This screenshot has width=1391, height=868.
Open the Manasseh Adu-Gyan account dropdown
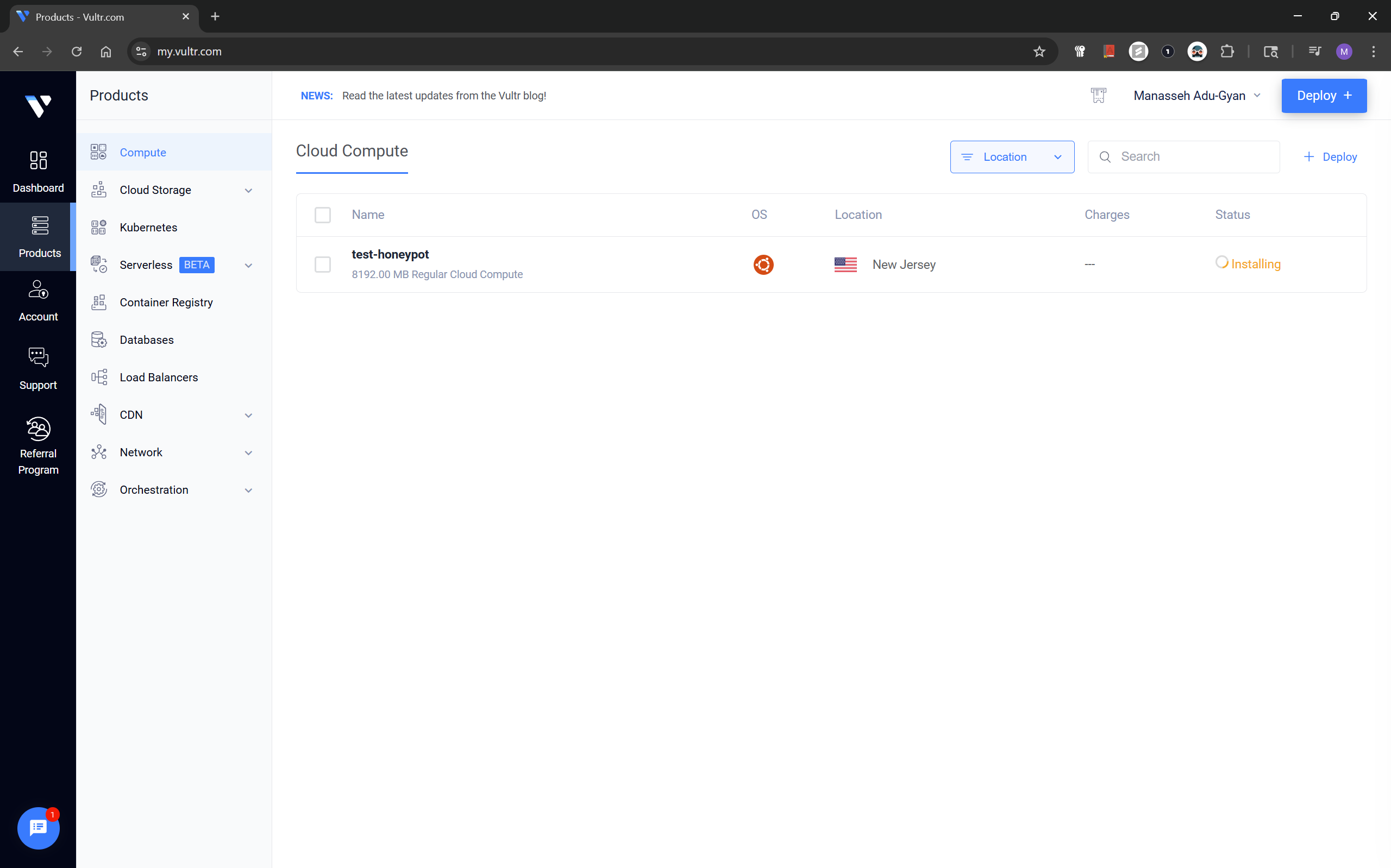1196,95
